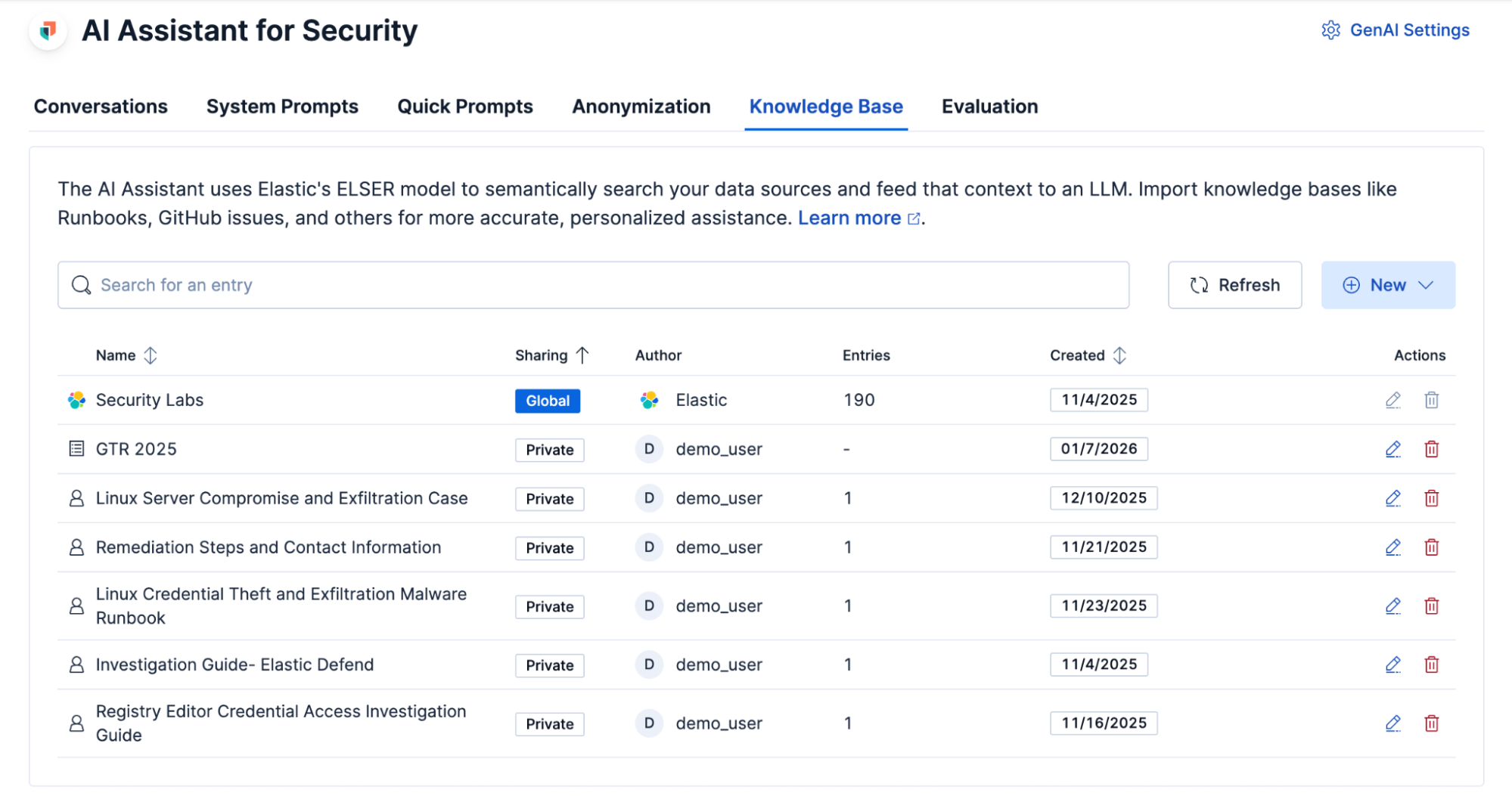The image size is (1512, 796).
Task: Edit Investigation Guide- Elastic Defend entry
Action: (1392, 664)
